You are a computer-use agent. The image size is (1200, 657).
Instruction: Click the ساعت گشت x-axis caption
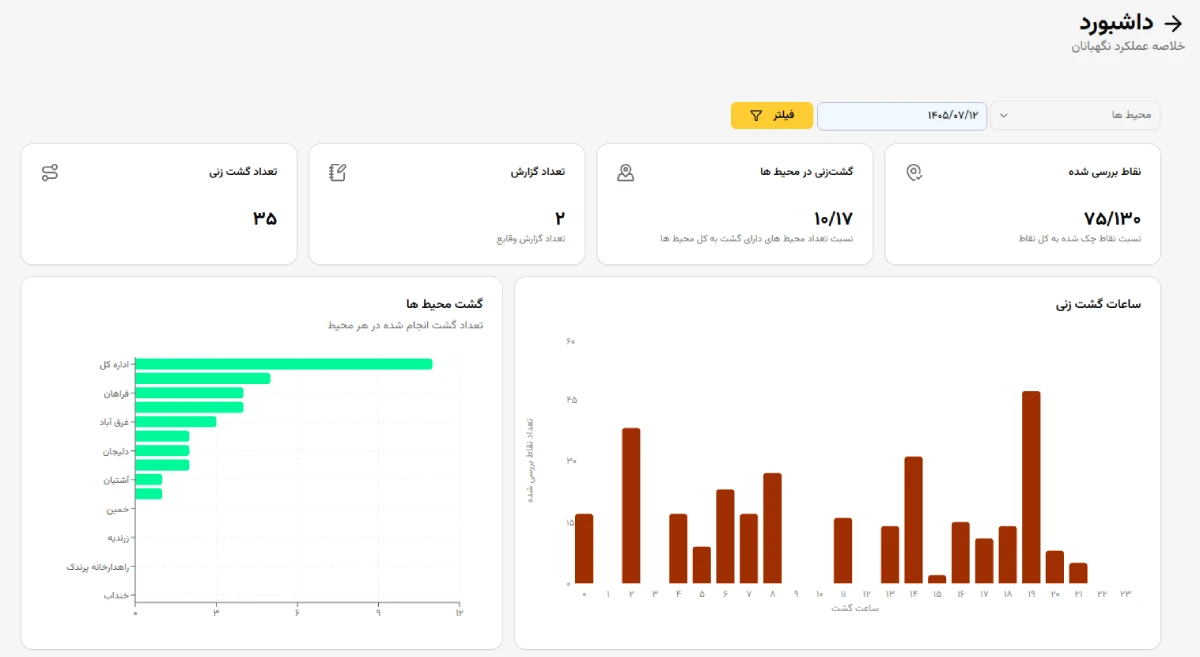pos(855,608)
